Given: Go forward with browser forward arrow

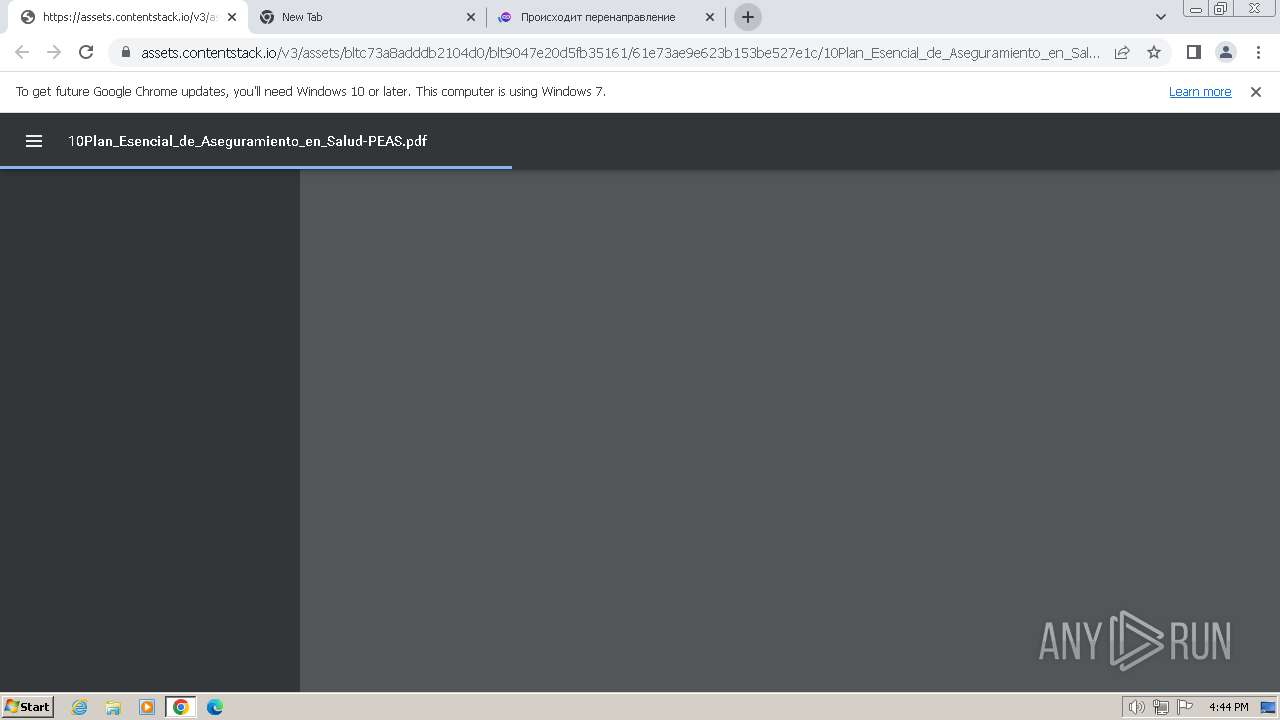Looking at the screenshot, I should (54, 52).
